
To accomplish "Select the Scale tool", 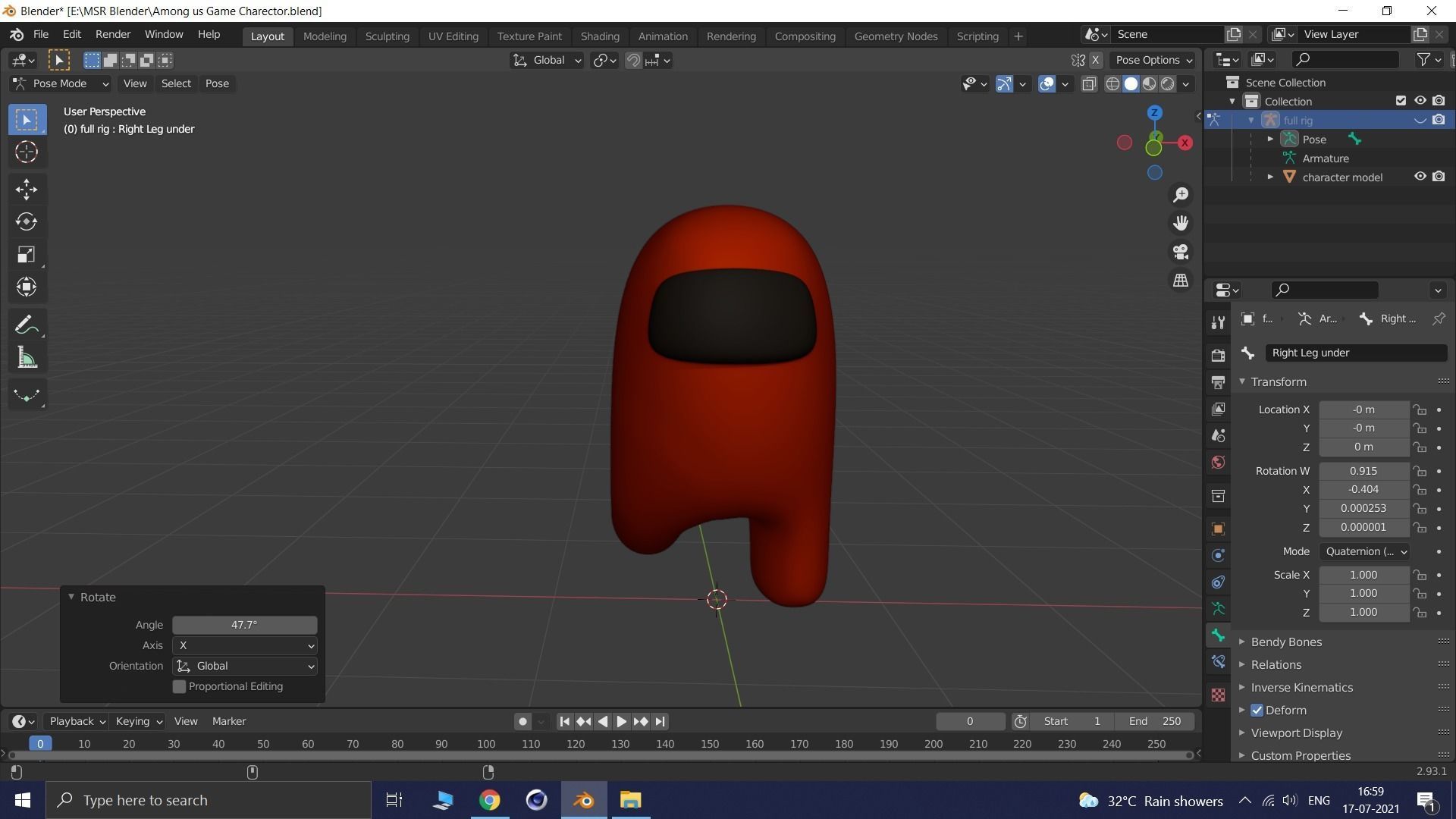I will pyautogui.click(x=27, y=254).
